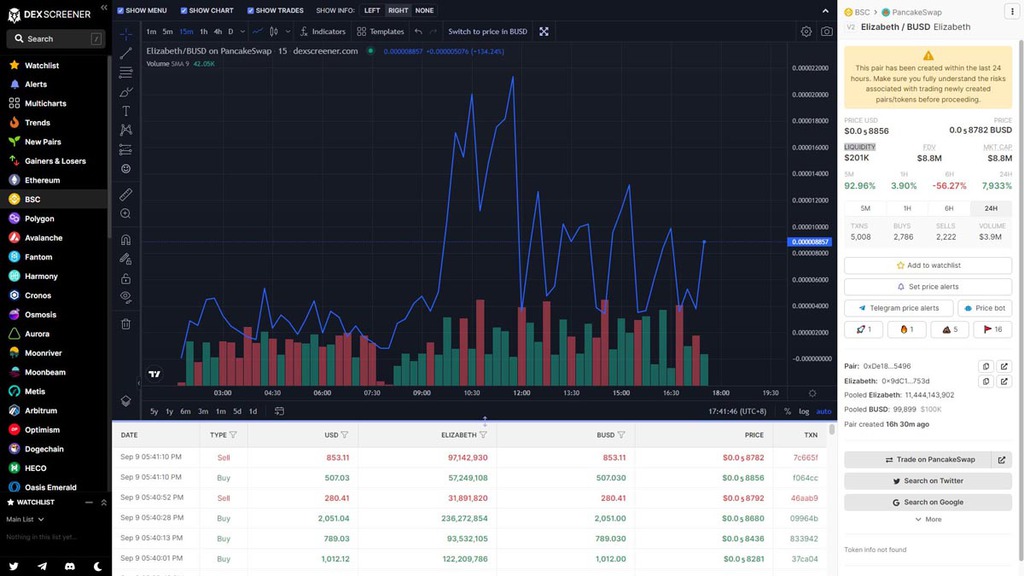Click the zoom in tool
Image resolution: width=1024 pixels, height=576 pixels.
[x=126, y=214]
